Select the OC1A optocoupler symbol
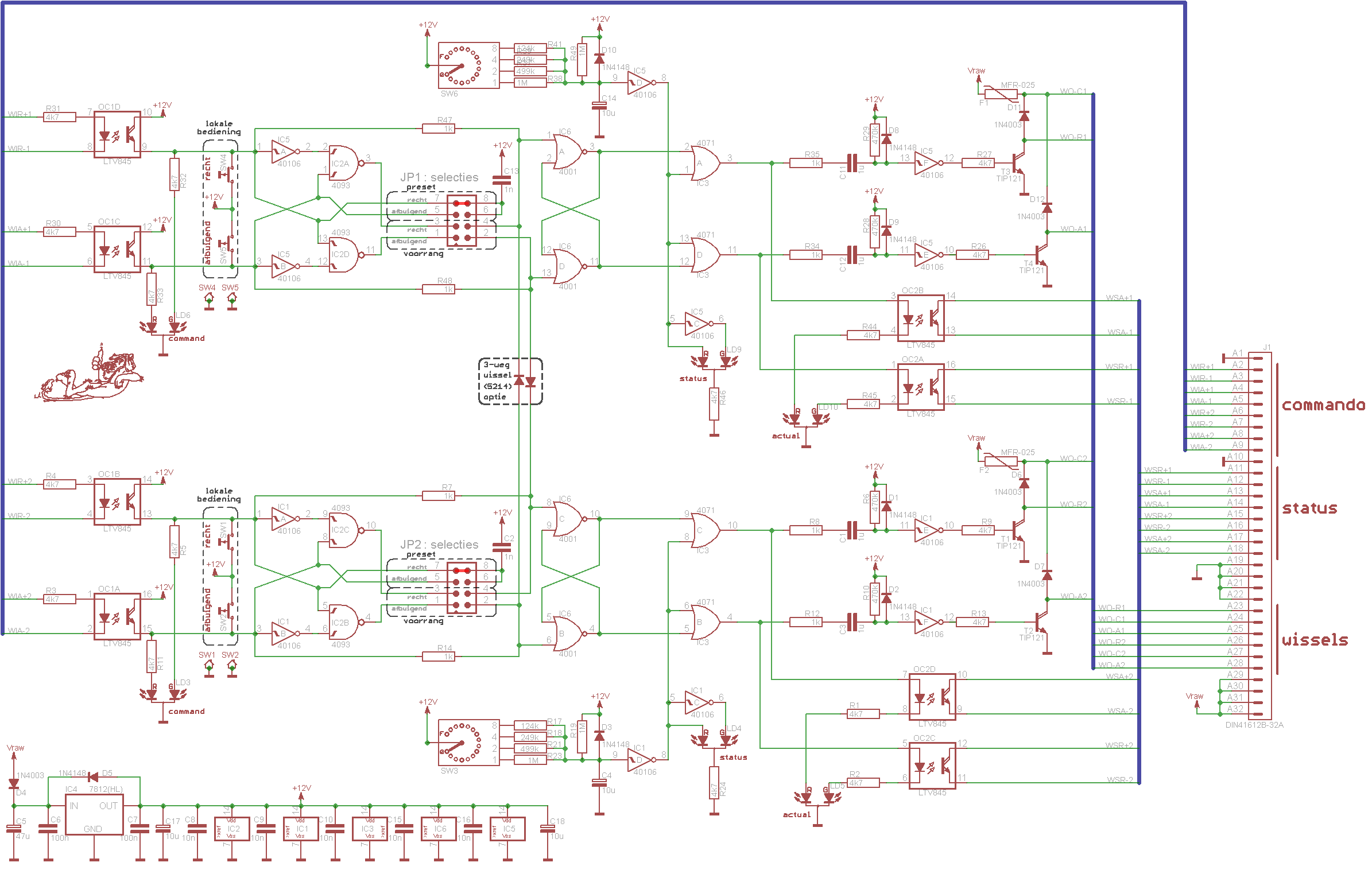The height and width of the screenshot is (874, 1372). coord(117,617)
